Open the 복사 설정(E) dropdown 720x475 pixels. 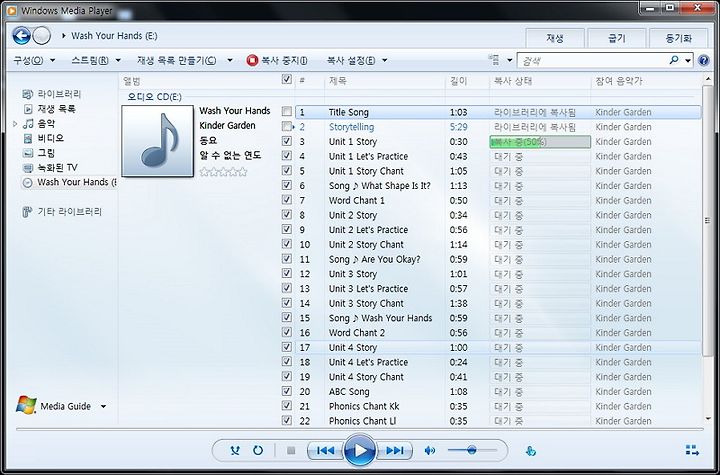pyautogui.click(x=357, y=60)
